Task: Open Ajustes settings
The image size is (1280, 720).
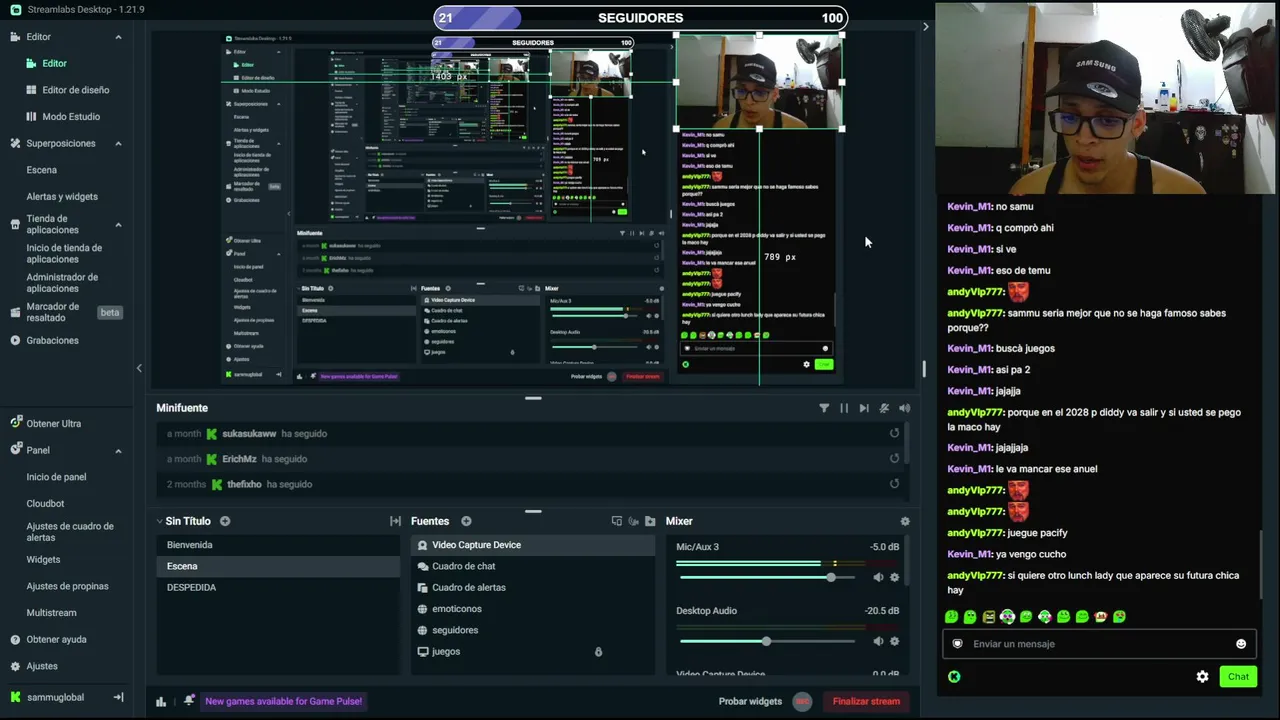Action: point(42,666)
